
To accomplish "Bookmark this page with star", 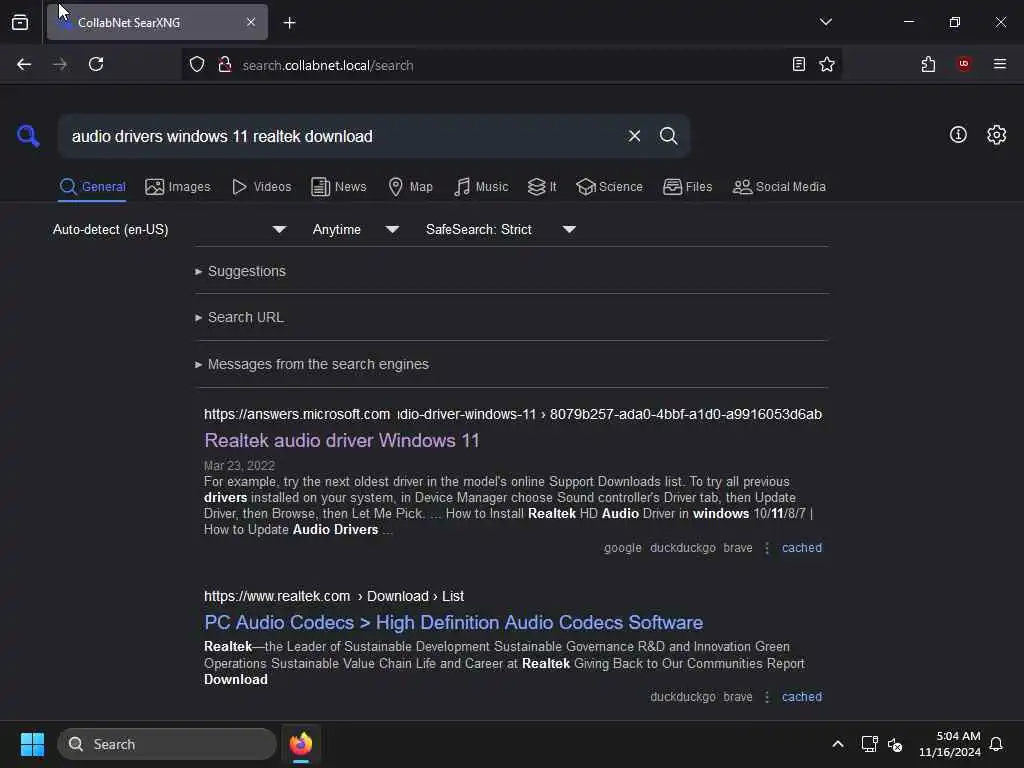I will click(x=827, y=64).
